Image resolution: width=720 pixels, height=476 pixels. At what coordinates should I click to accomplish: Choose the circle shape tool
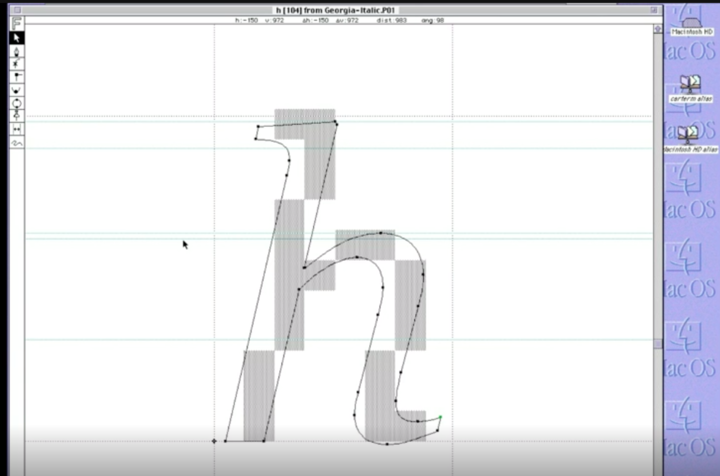17,103
